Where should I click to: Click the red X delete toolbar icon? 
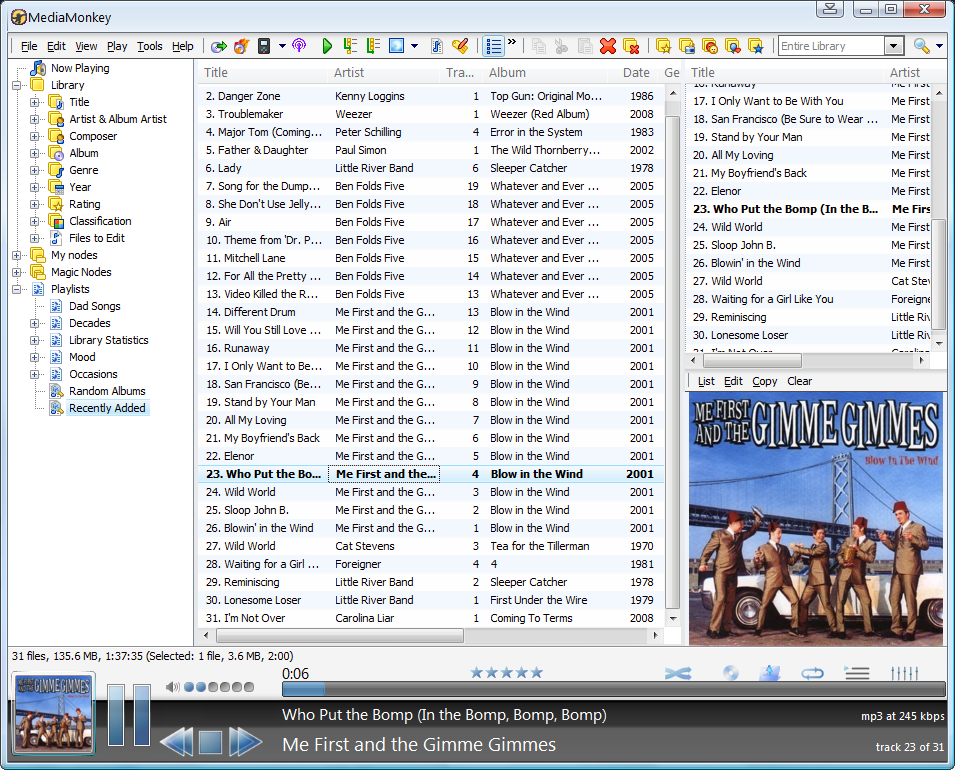[608, 46]
